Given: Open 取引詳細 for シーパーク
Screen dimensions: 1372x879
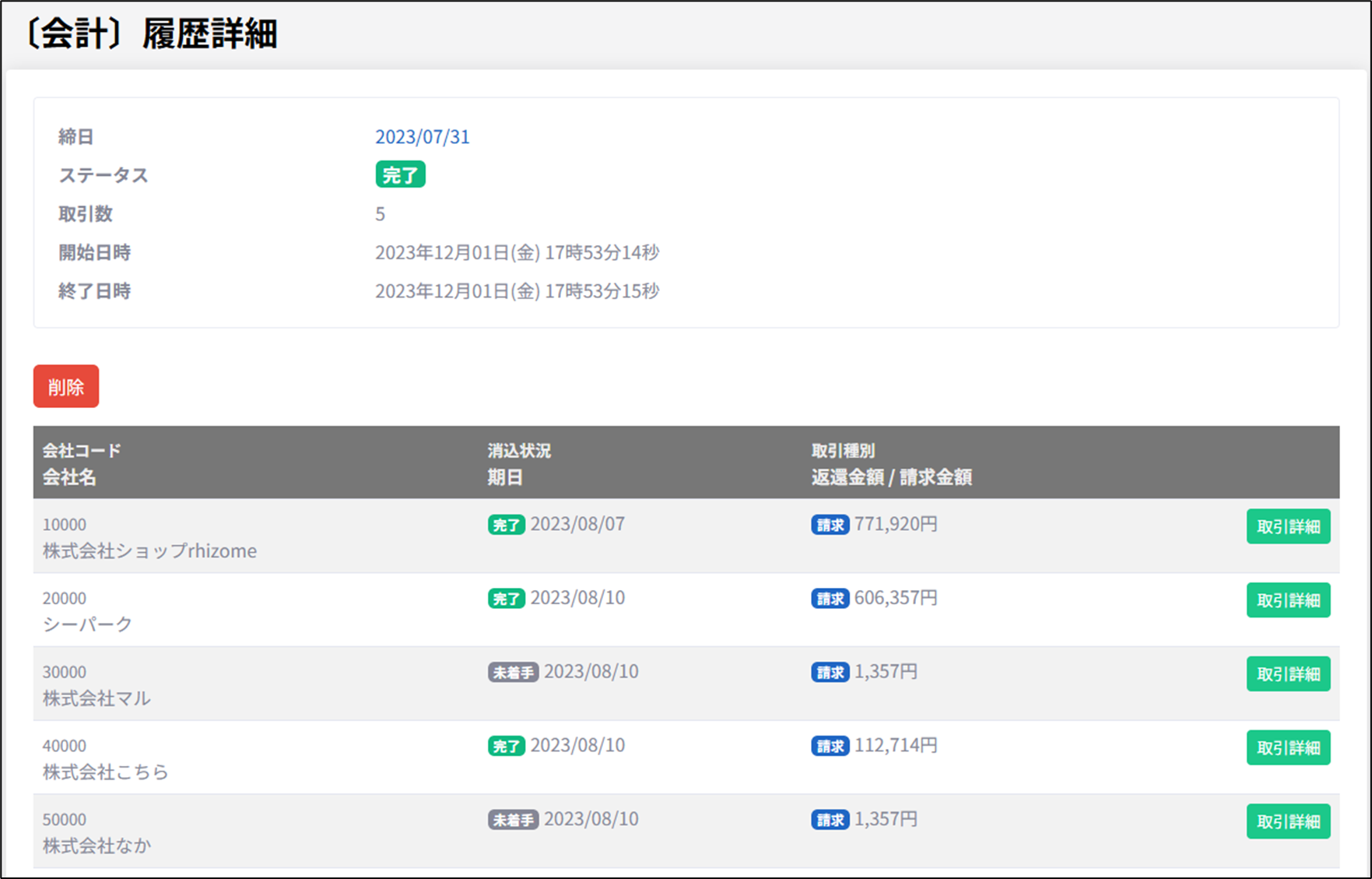Looking at the screenshot, I should pos(1288,600).
